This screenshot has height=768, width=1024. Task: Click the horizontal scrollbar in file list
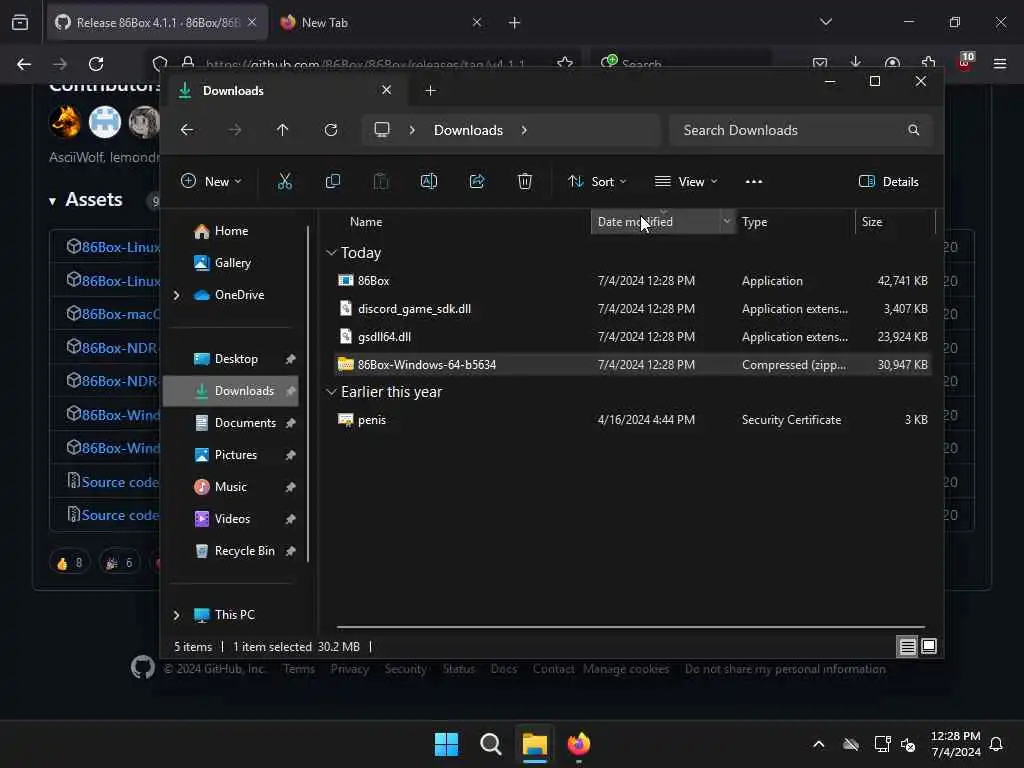631,627
